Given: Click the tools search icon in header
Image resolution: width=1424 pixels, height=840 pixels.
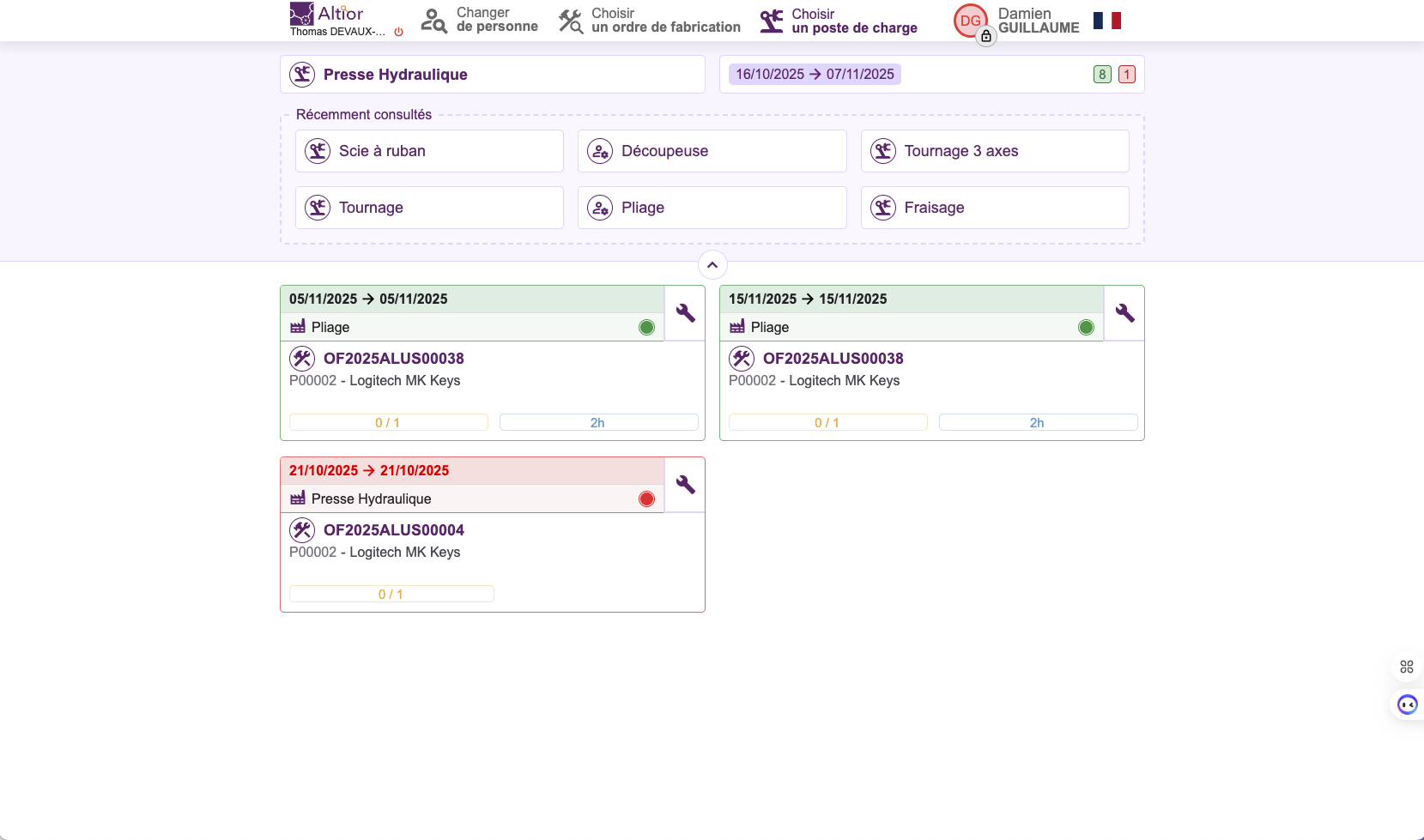Looking at the screenshot, I should point(571,21).
